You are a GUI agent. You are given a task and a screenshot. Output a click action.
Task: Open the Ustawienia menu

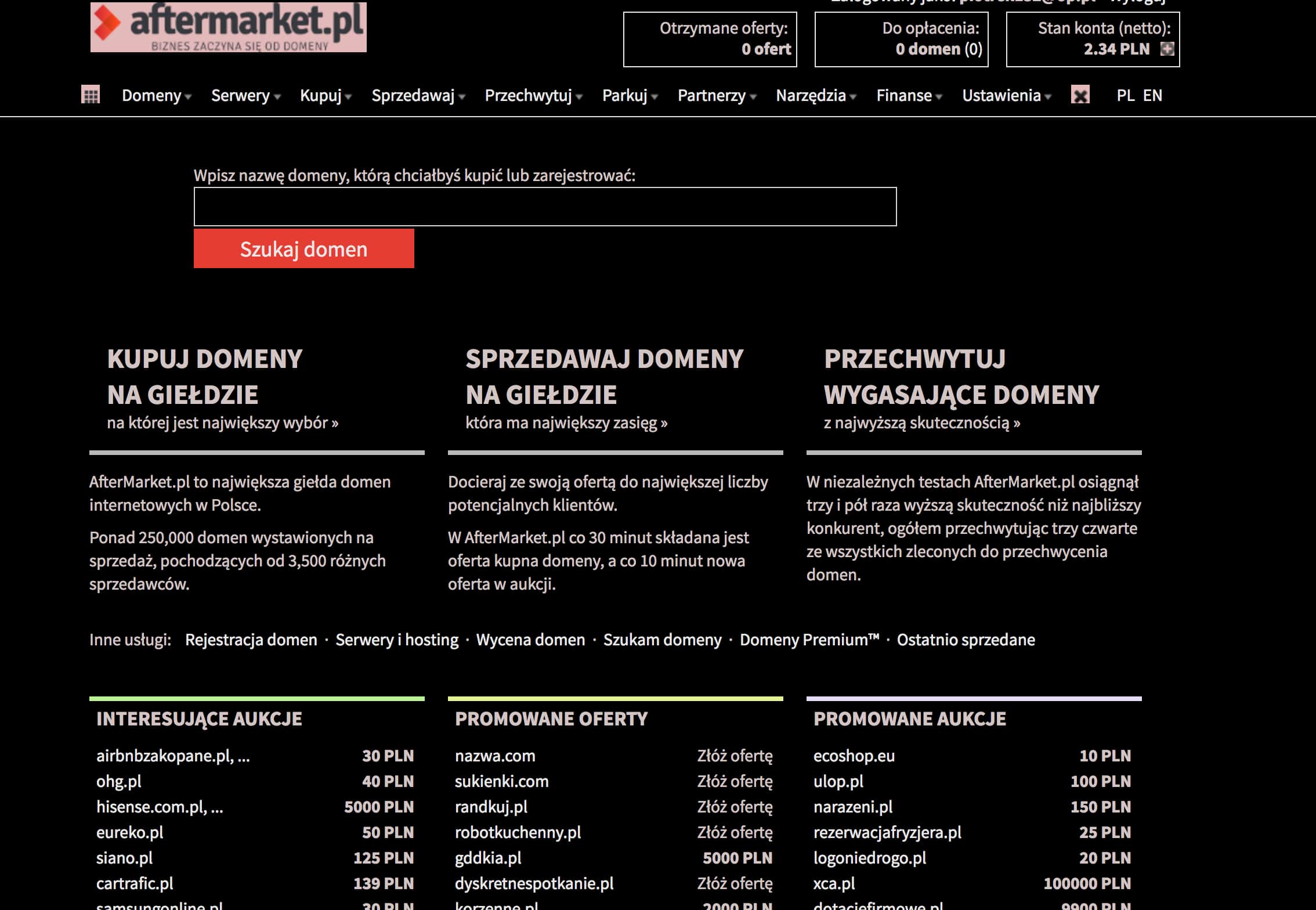click(x=1007, y=95)
